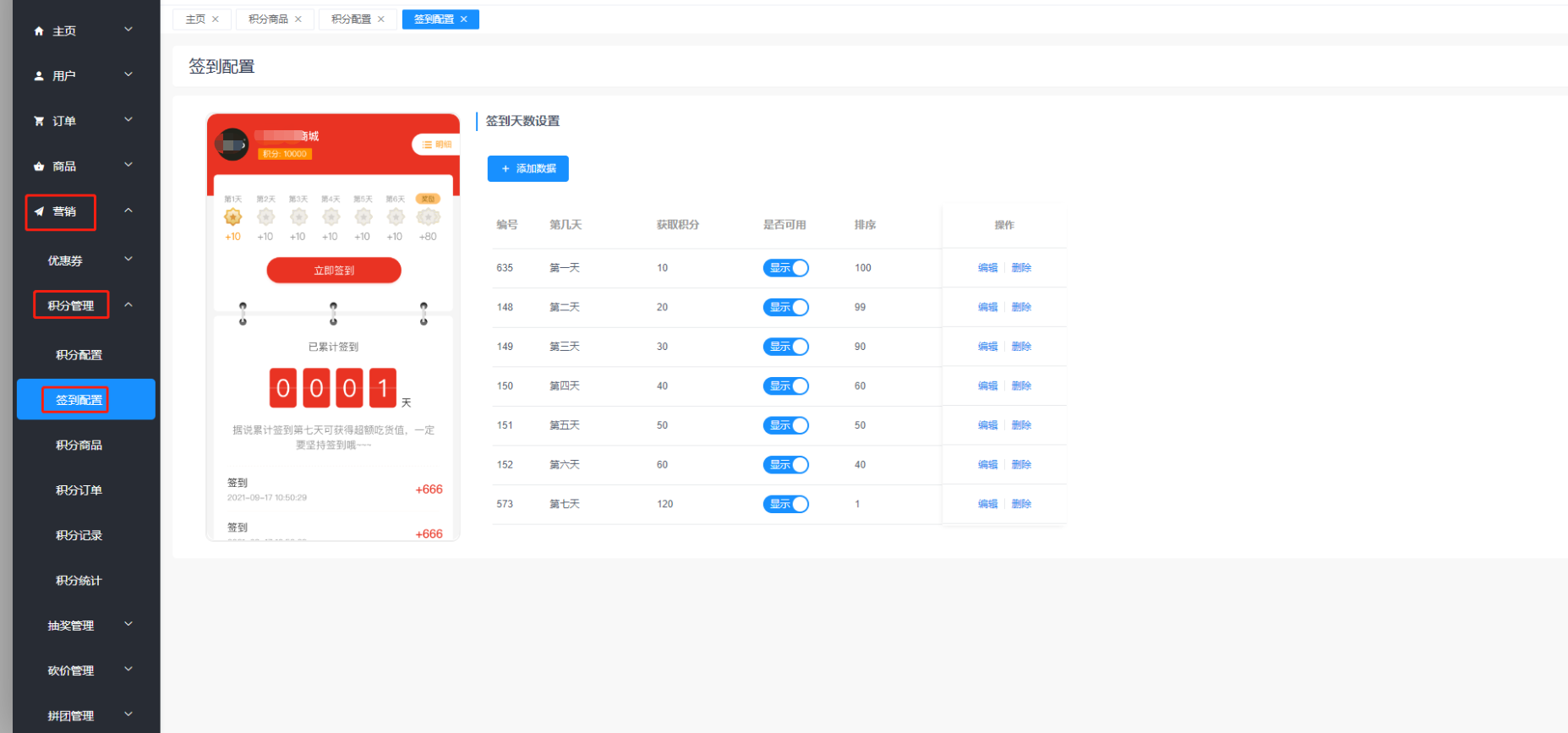This screenshot has height=733, width=1568.
Task: Click the megaphone icon for 营销
Action: [x=39, y=211]
